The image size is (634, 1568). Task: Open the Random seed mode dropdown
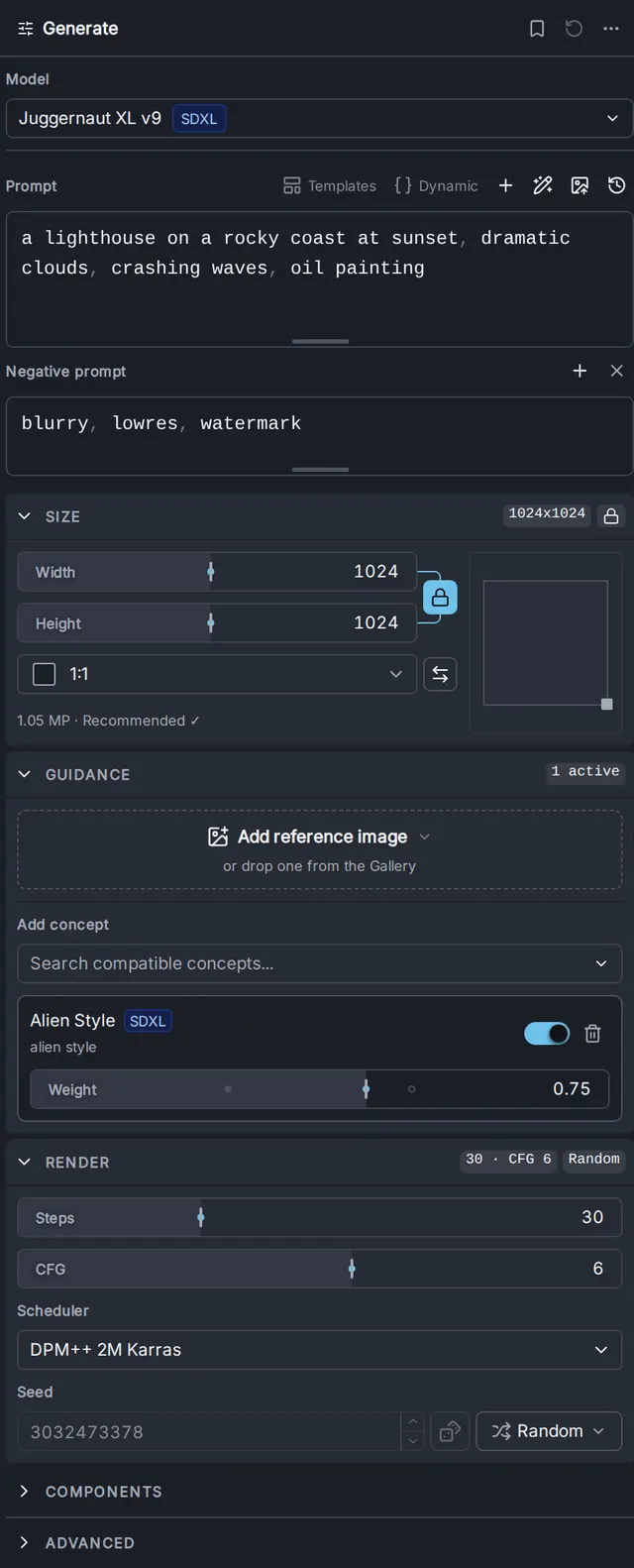549,1431
